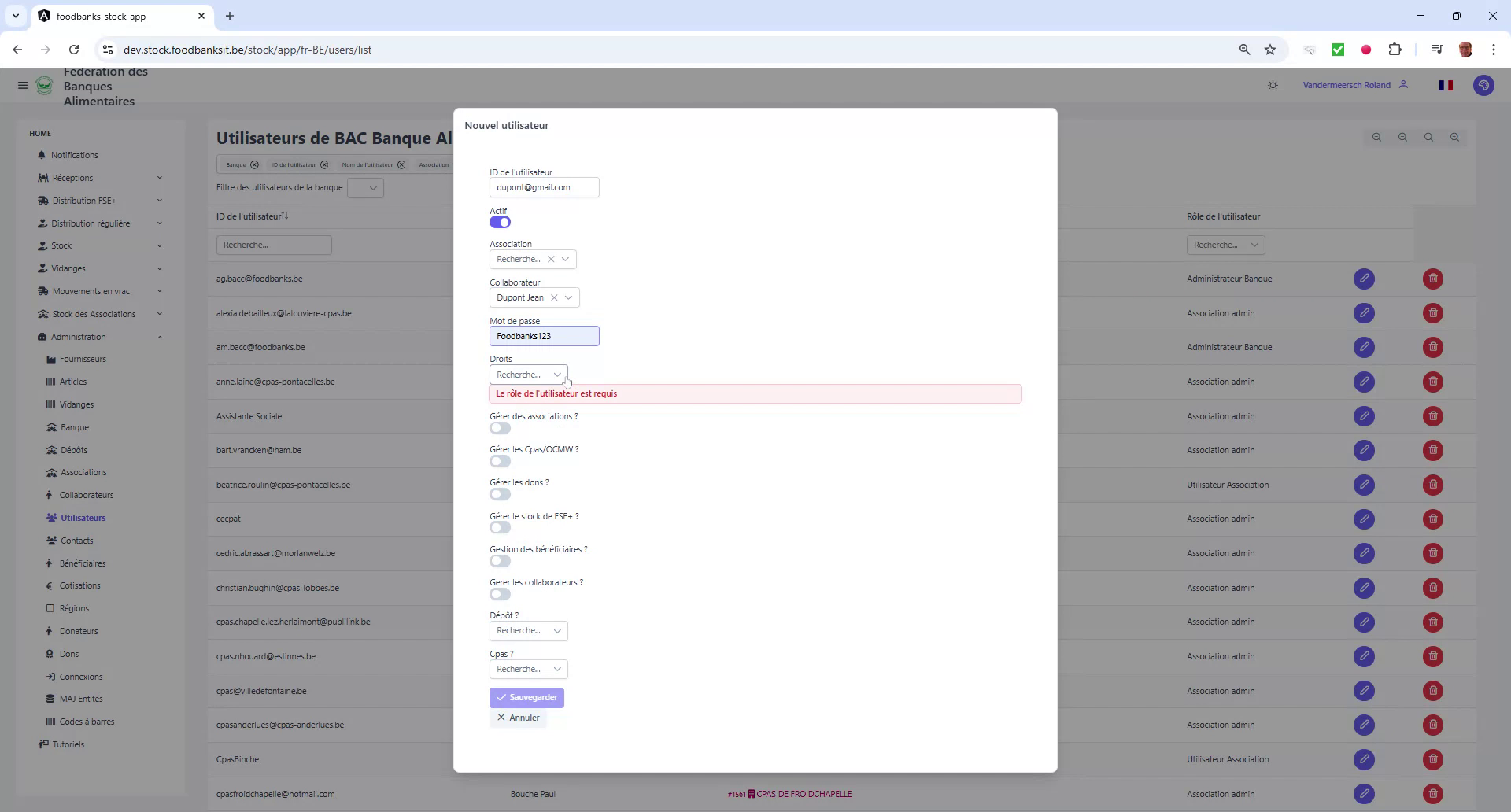Click the French flag language icon
Screen dimensions: 1511x812
click(1446, 85)
